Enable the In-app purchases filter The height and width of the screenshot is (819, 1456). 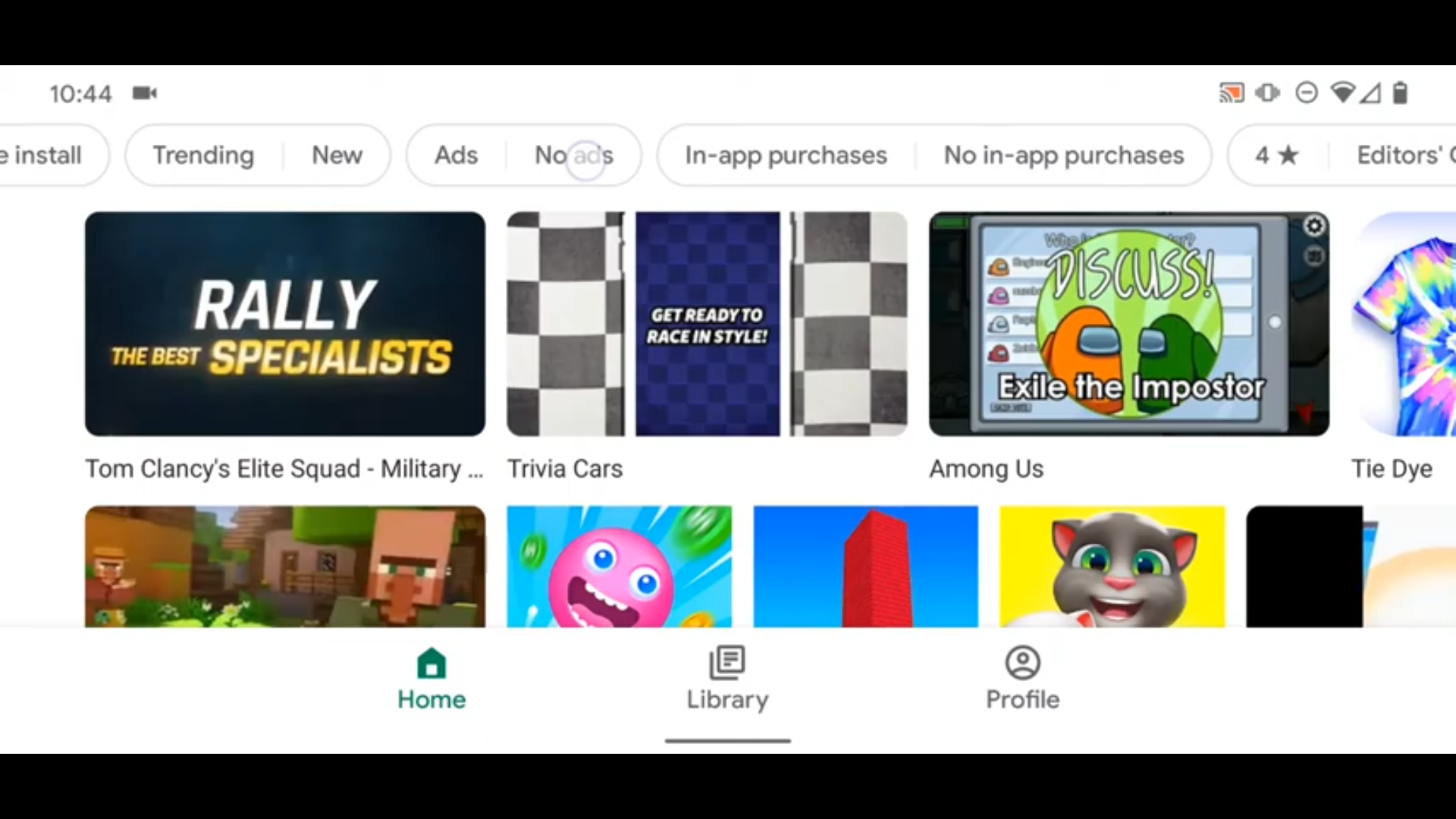(x=786, y=155)
